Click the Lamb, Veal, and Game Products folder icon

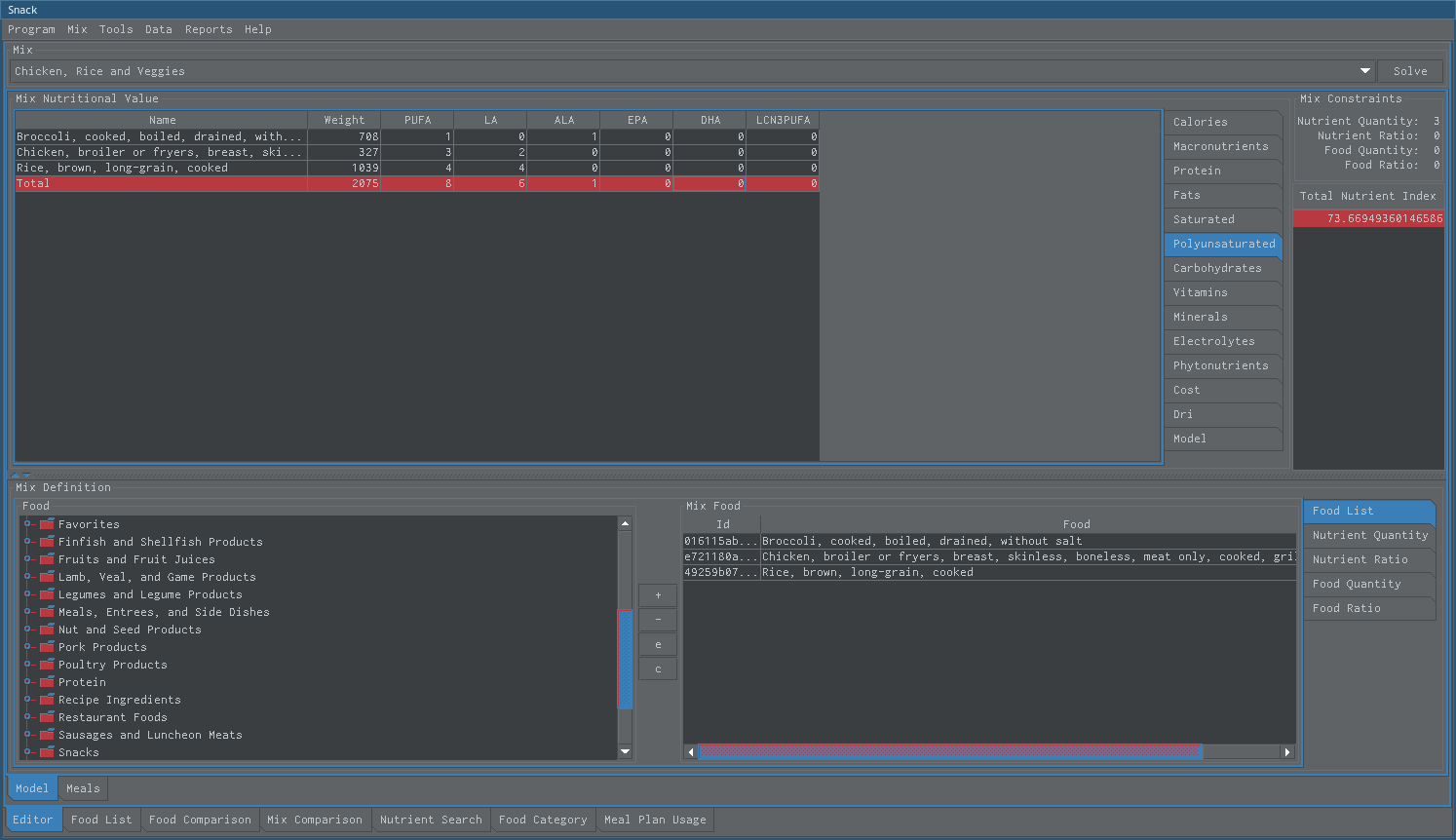pyautogui.click(x=47, y=577)
